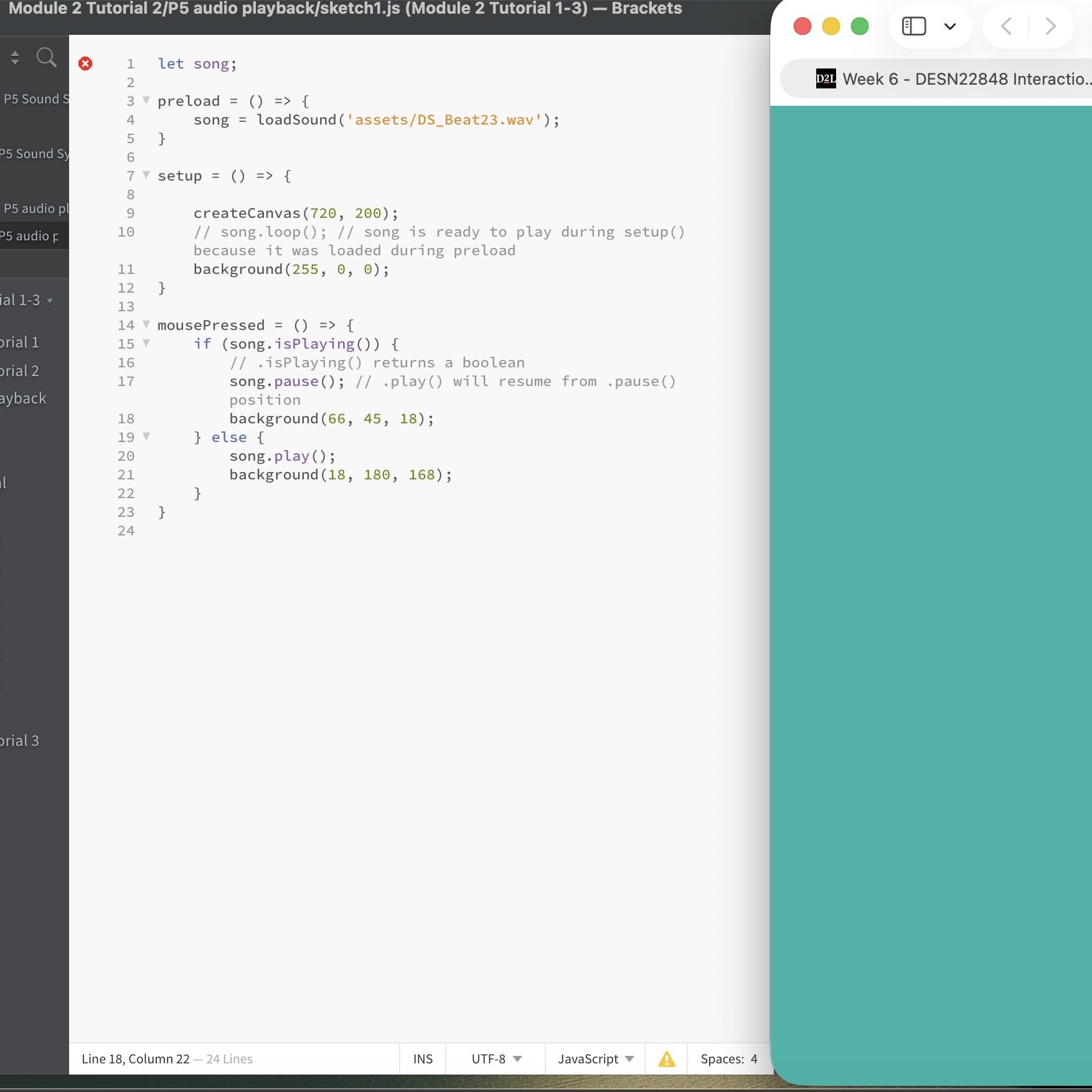This screenshot has height=1092, width=1092.
Task: Collapse the mousePressed function fold arrow
Action: [146, 324]
